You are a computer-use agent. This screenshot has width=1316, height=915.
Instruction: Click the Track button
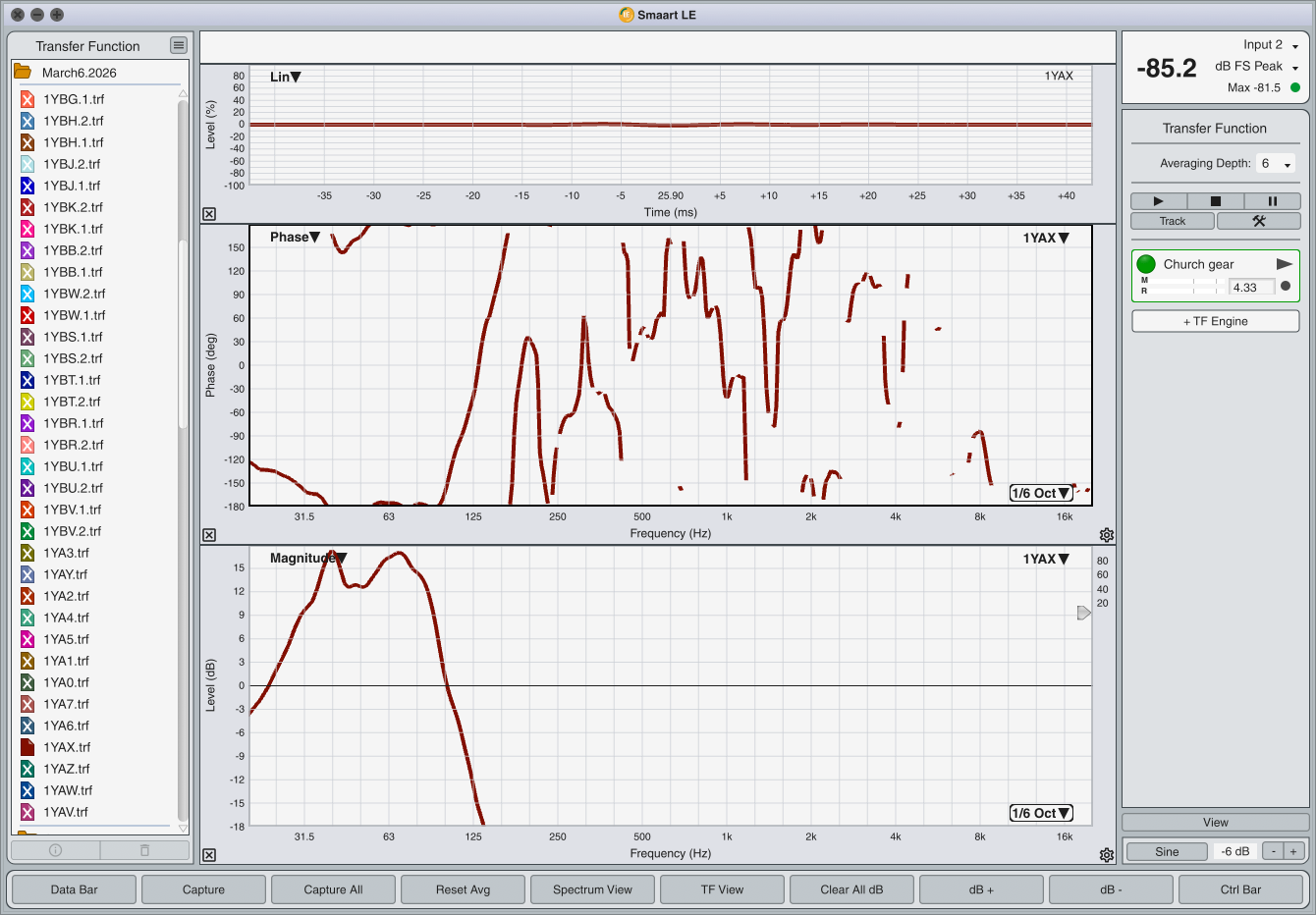coord(1173,221)
